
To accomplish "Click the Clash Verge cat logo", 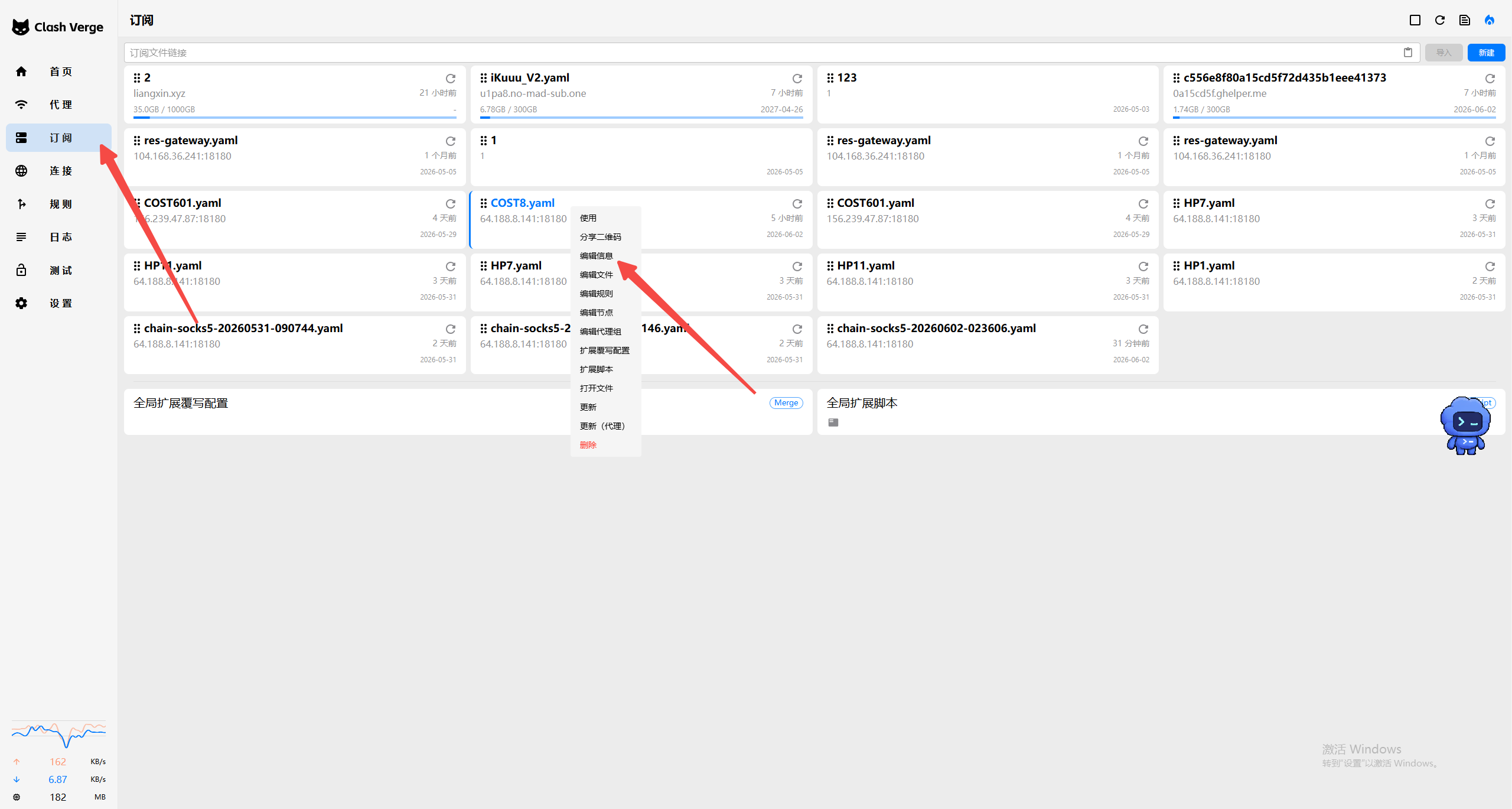I will [21, 27].
